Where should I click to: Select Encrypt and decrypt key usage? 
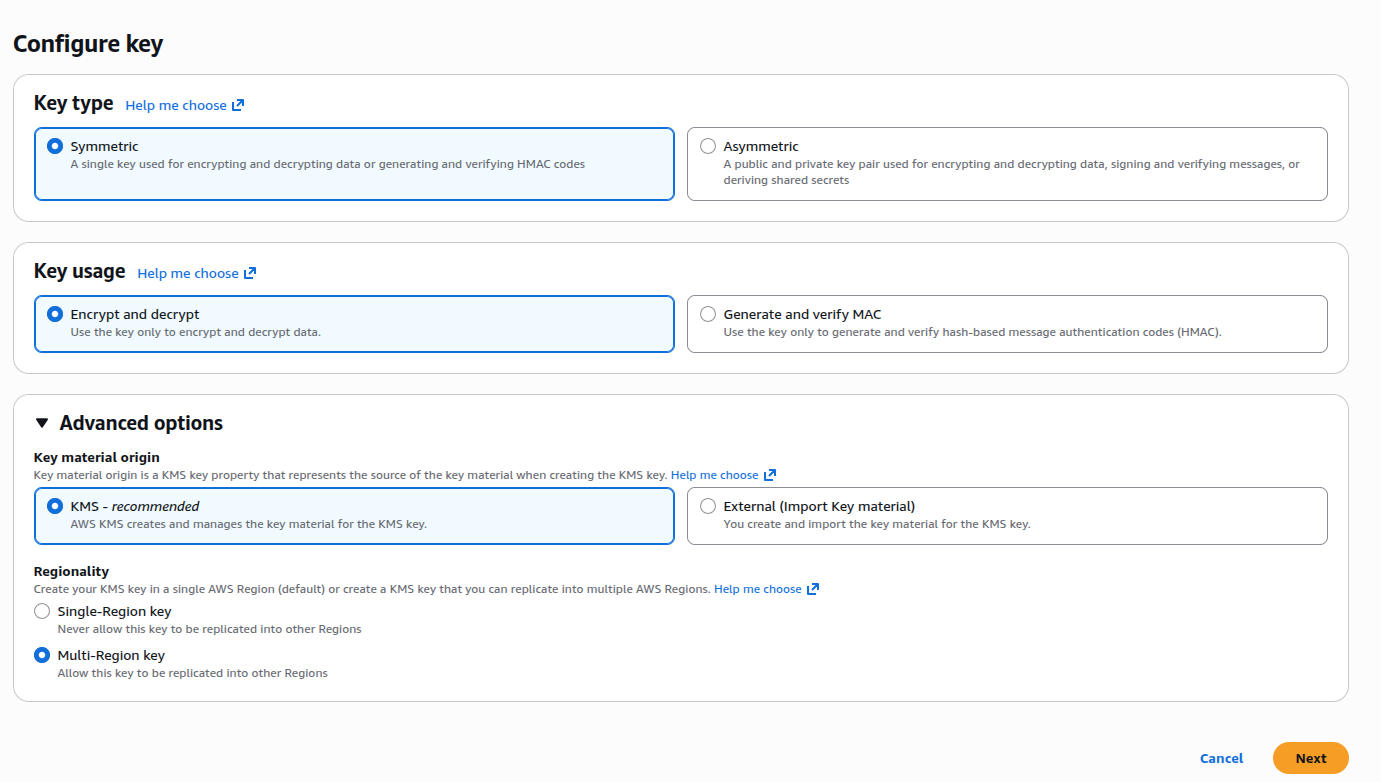[54, 313]
